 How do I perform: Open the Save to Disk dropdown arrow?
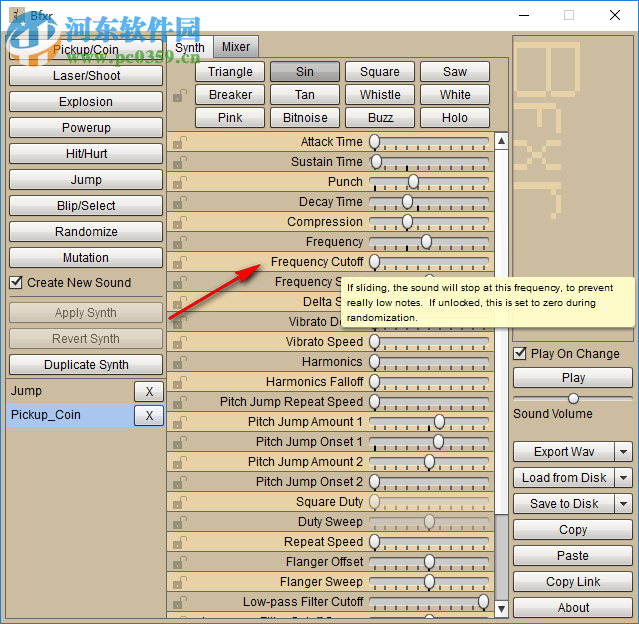coord(623,504)
